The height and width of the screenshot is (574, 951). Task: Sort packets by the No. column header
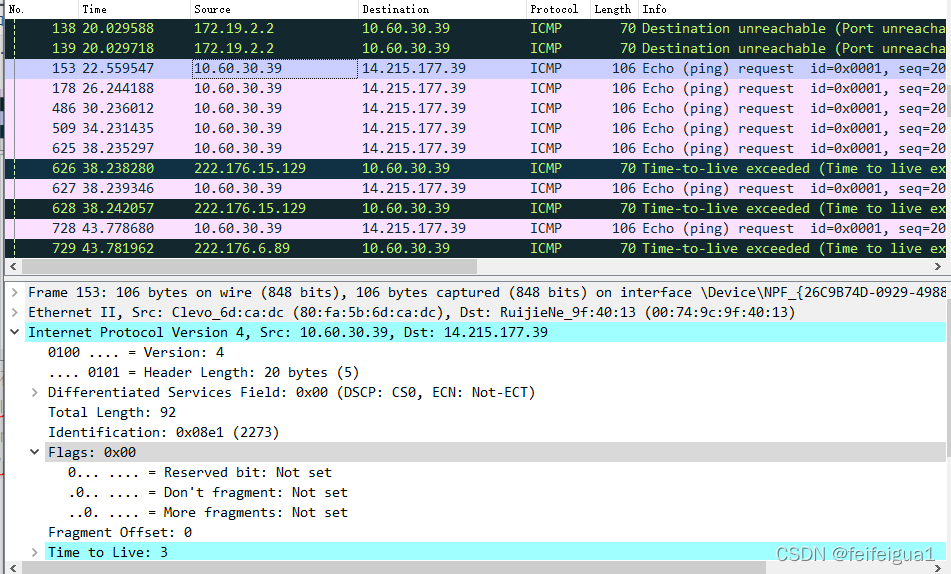pos(41,9)
